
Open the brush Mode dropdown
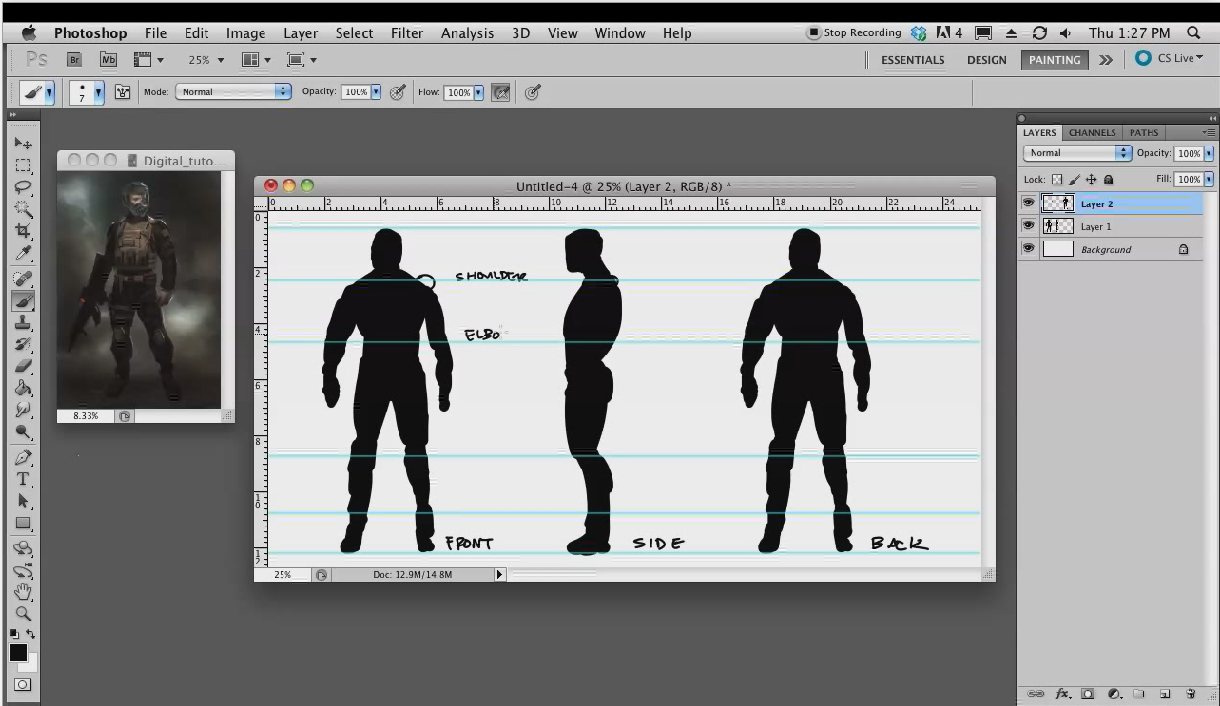233,92
